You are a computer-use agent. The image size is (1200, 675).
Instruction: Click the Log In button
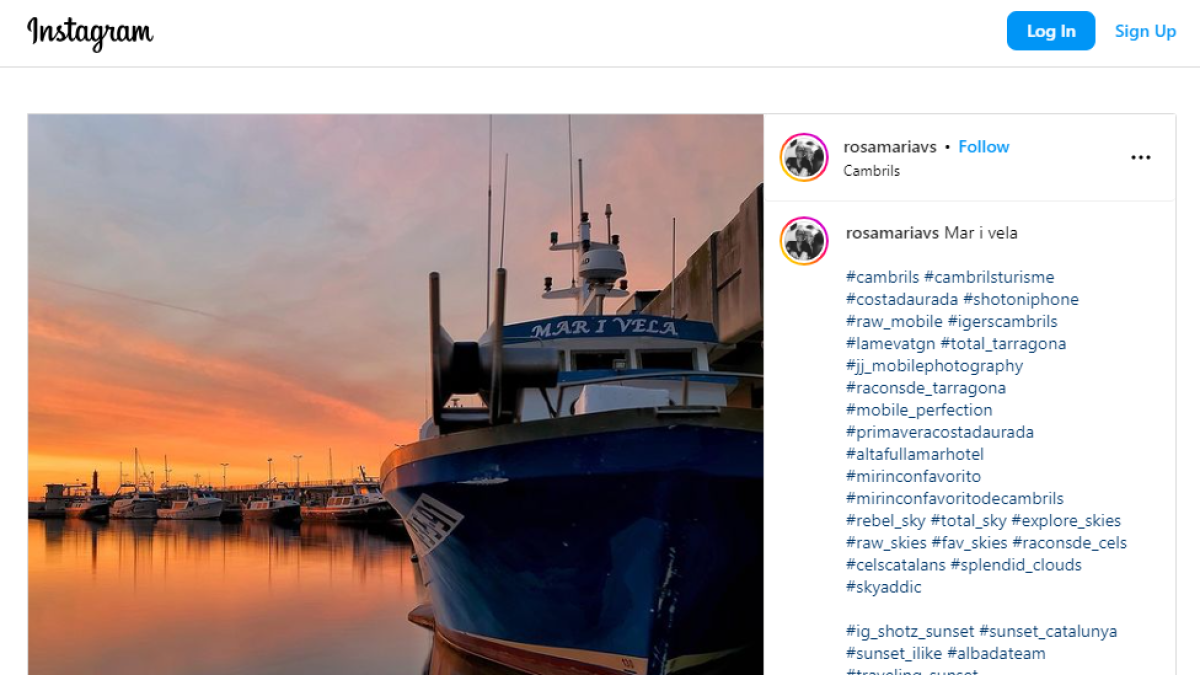pos(1051,31)
